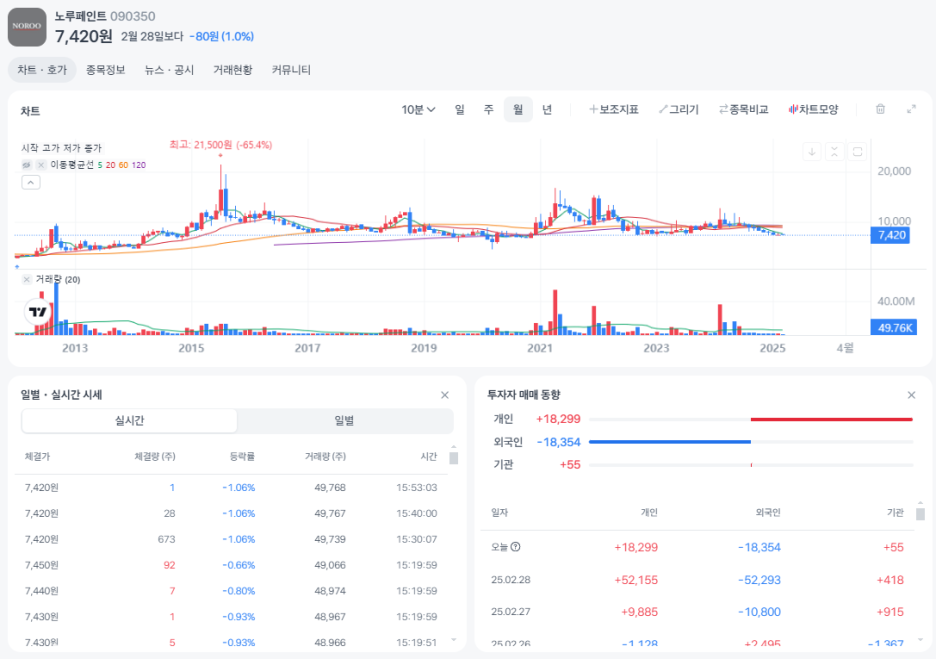Image resolution: width=936 pixels, height=659 pixels.
Task: Open the 커뮤니티 tab
Action: (x=291, y=70)
